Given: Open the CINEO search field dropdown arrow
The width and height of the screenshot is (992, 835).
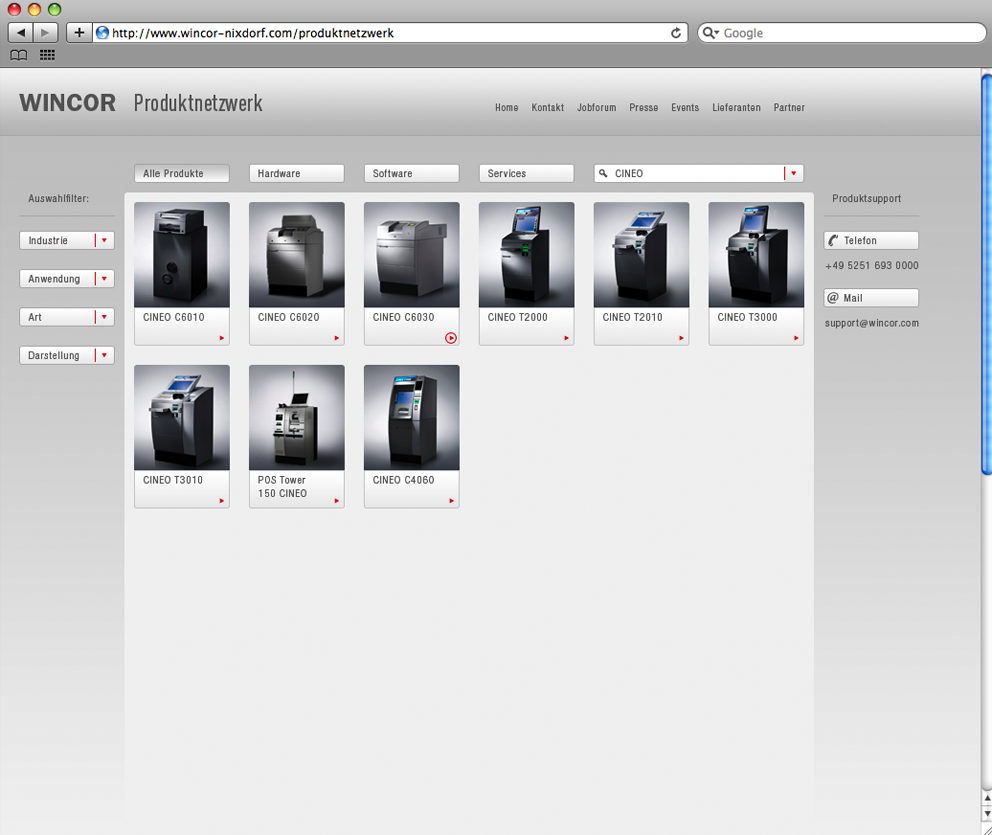Looking at the screenshot, I should [x=793, y=173].
